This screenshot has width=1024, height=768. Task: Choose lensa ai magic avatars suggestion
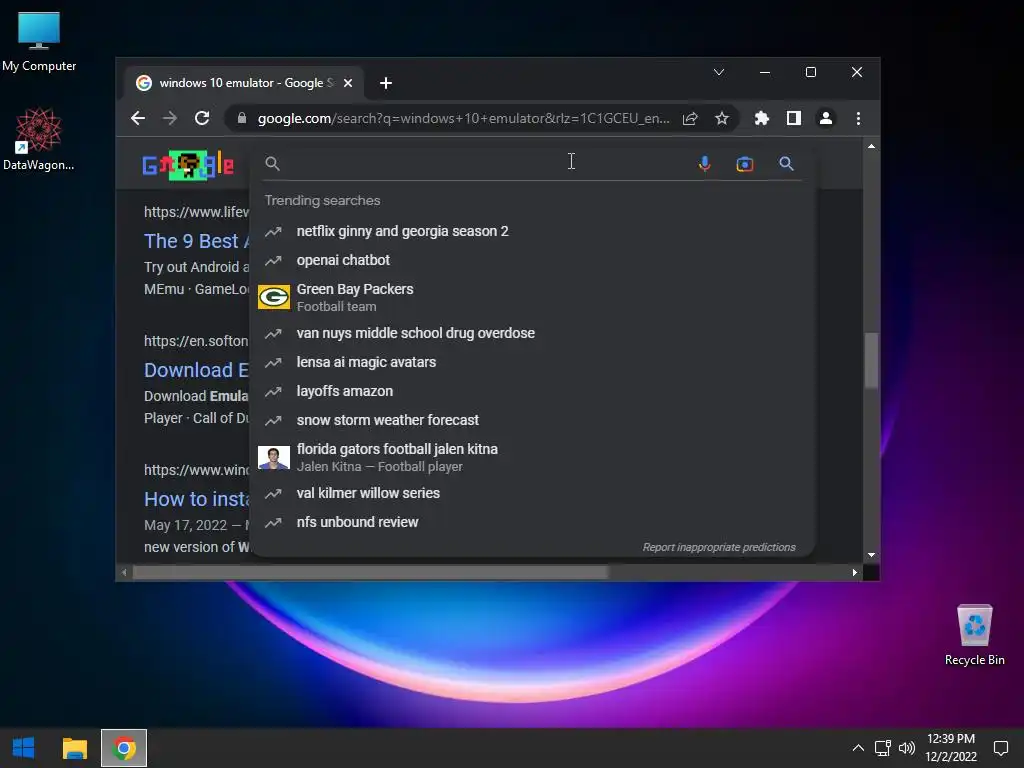click(x=532, y=362)
